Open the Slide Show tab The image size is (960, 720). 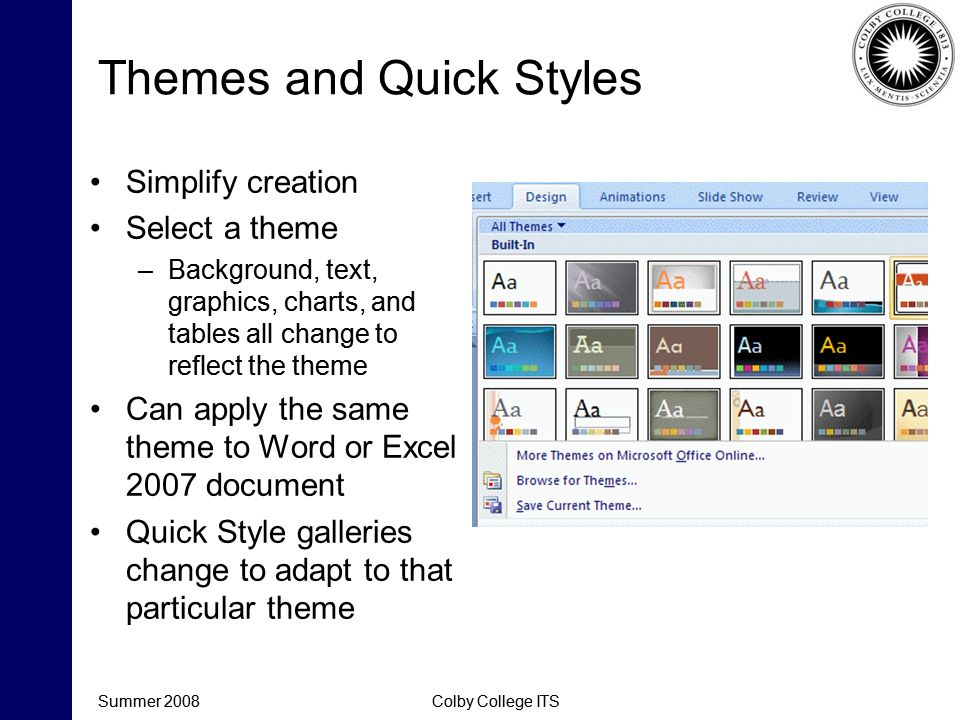(730, 197)
